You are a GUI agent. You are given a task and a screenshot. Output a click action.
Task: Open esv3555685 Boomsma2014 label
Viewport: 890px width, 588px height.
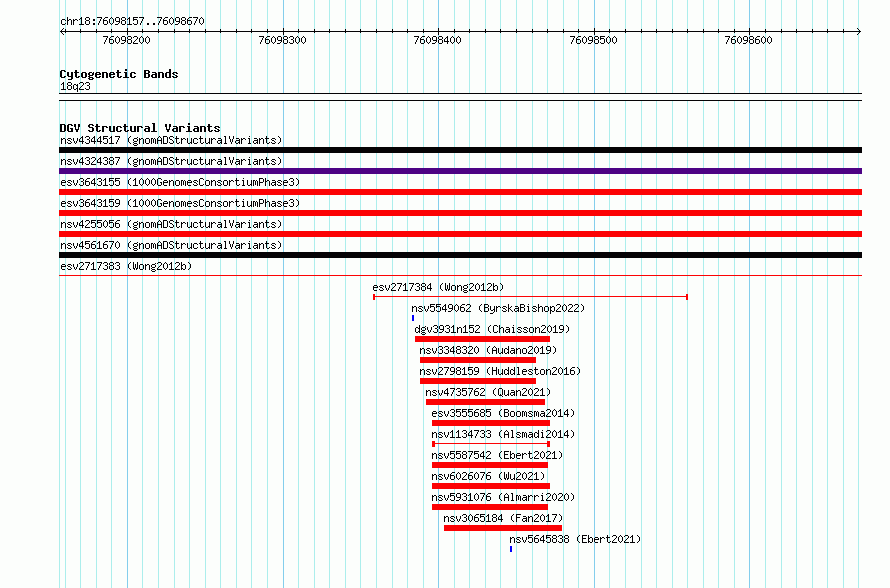(503, 413)
